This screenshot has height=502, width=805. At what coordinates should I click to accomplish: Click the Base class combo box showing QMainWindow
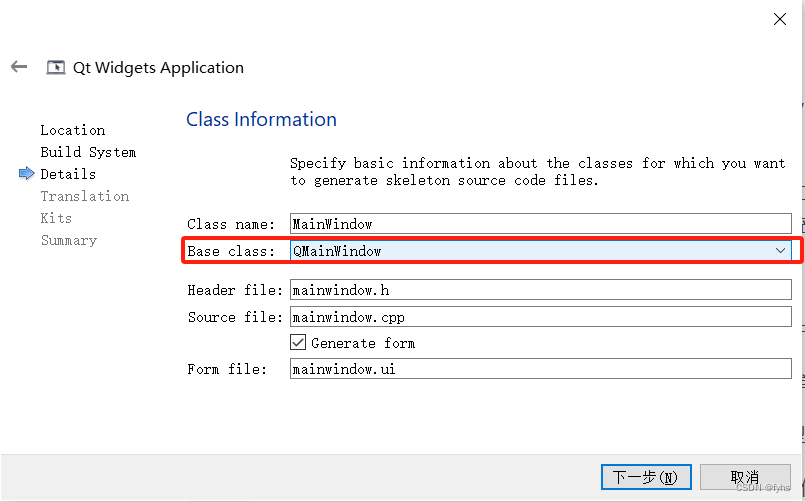[x=540, y=250]
